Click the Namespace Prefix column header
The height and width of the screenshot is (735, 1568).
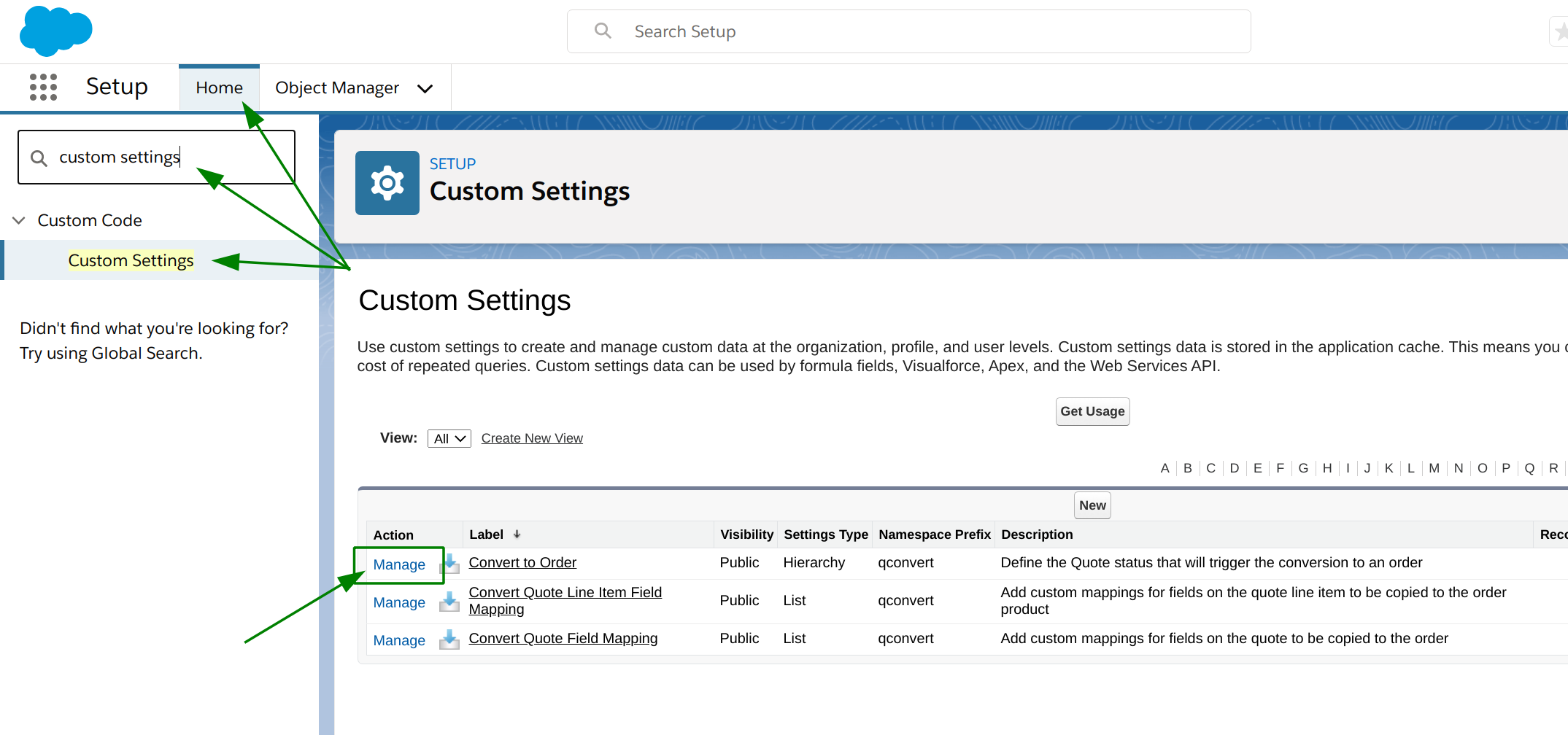[x=935, y=534]
